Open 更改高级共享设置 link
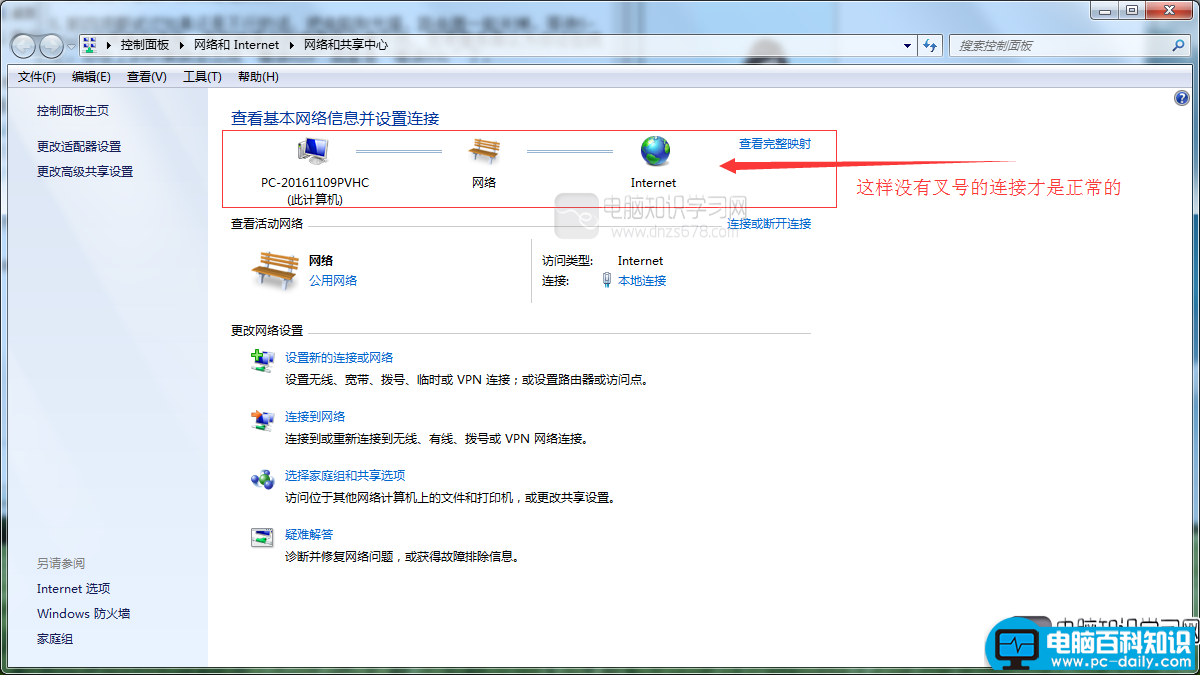1200x675 pixels. click(x=85, y=171)
